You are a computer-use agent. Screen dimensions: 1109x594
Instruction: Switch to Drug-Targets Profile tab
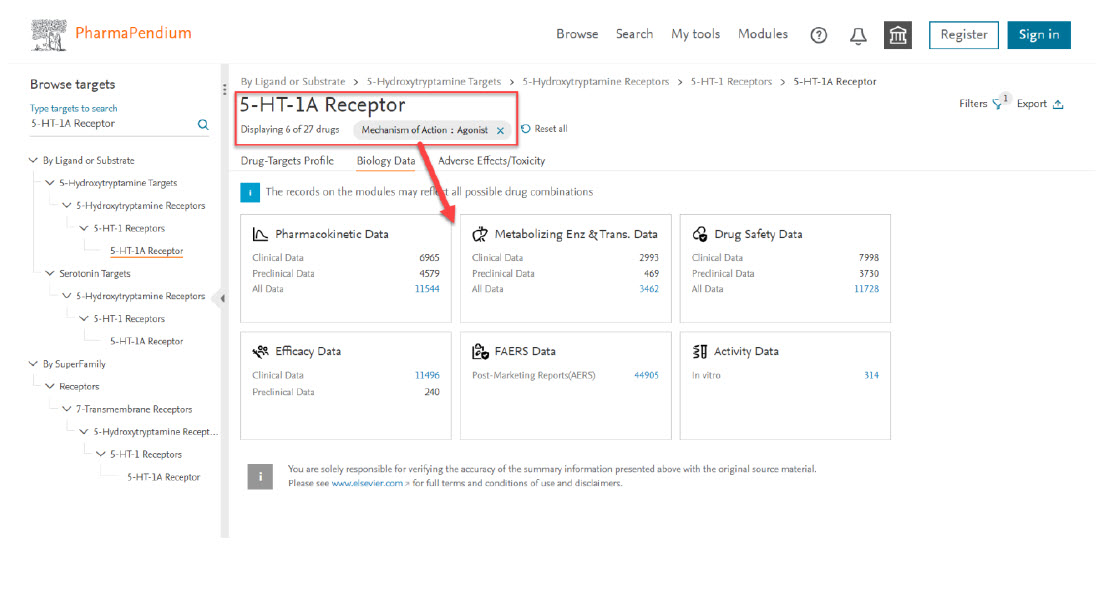coord(287,160)
